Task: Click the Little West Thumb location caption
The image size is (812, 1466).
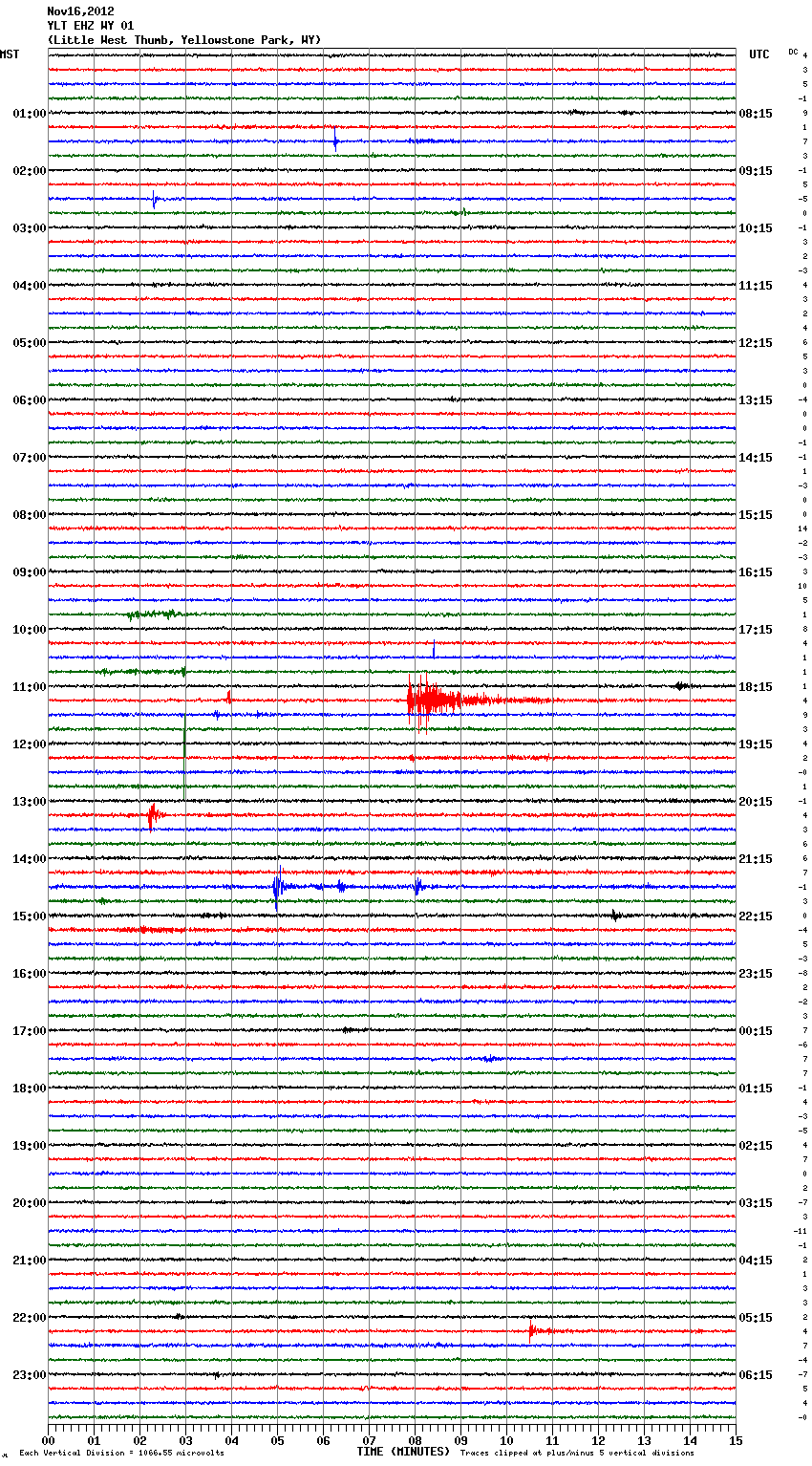Action: [184, 40]
